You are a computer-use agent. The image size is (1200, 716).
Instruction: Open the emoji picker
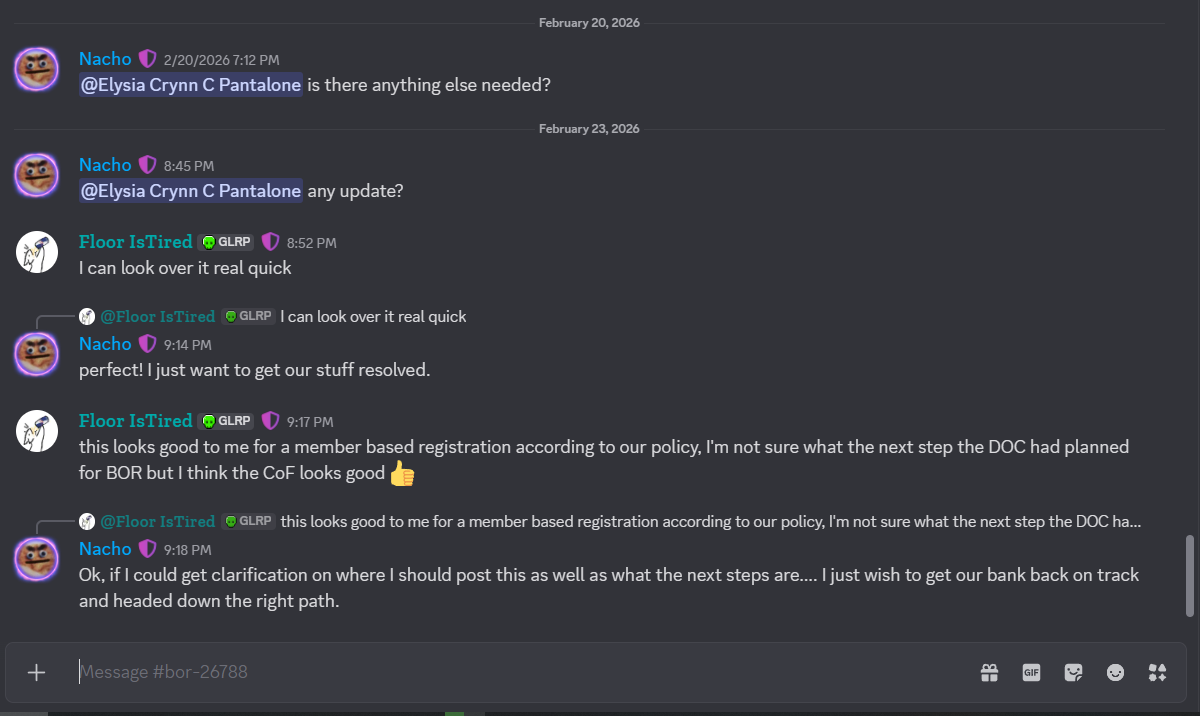[x=1115, y=672]
